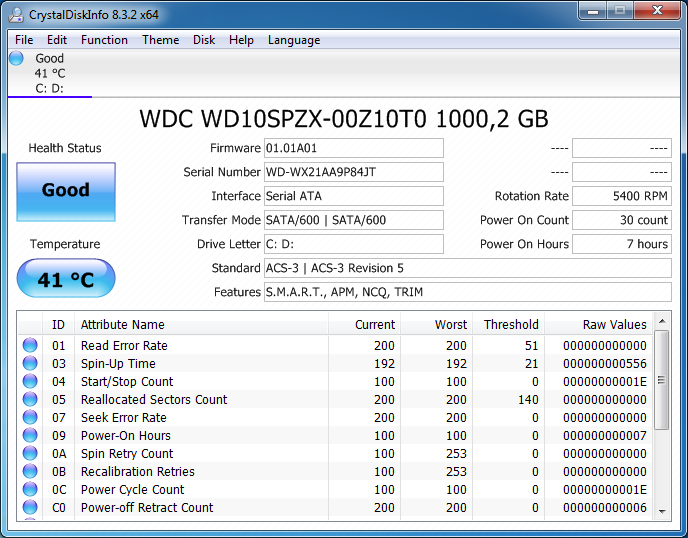
Task: Select the Power Cycle Count attribute name
Action: pyautogui.click(x=133, y=489)
